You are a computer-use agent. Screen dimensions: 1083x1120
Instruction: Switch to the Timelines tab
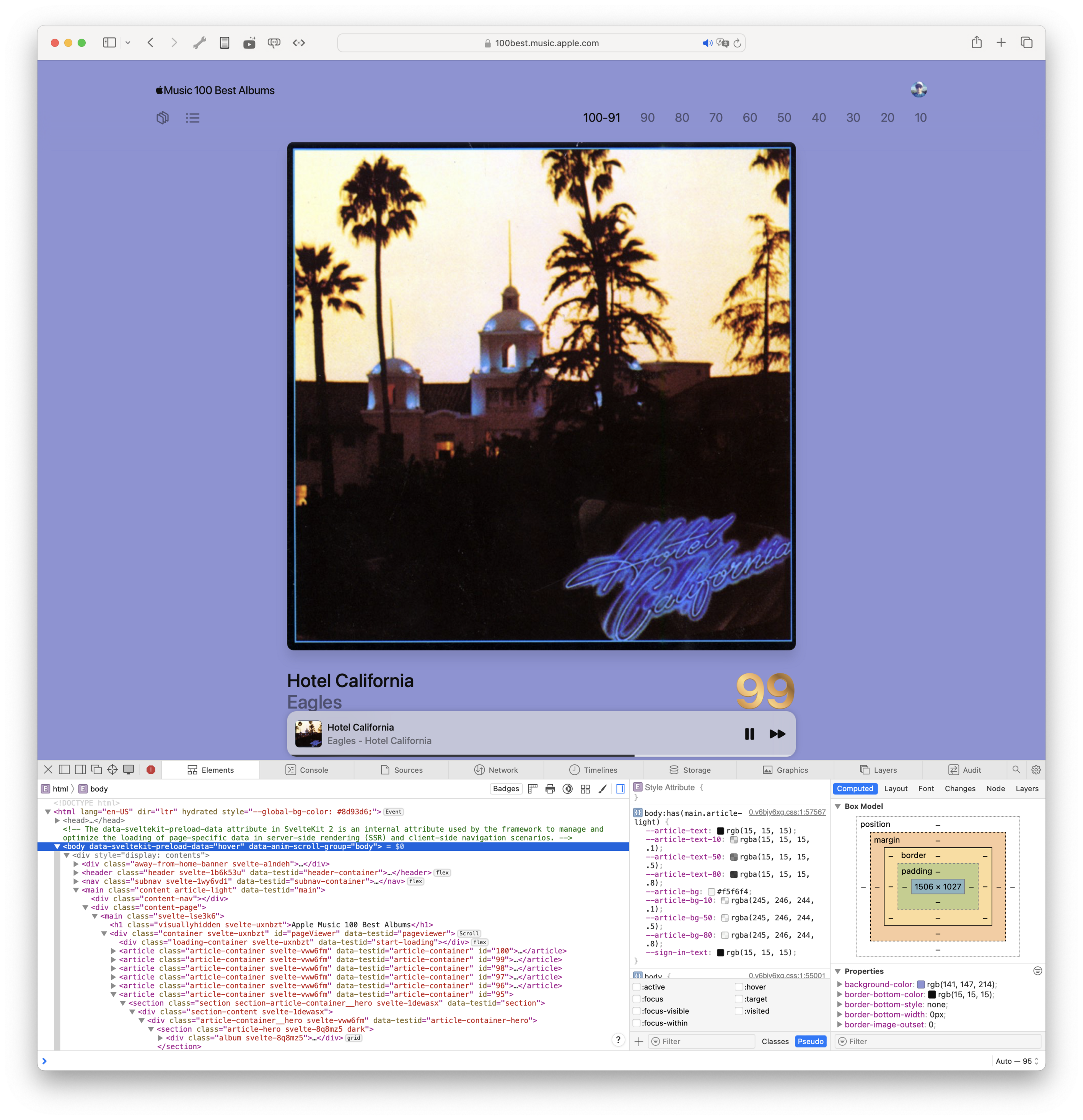pos(594,770)
